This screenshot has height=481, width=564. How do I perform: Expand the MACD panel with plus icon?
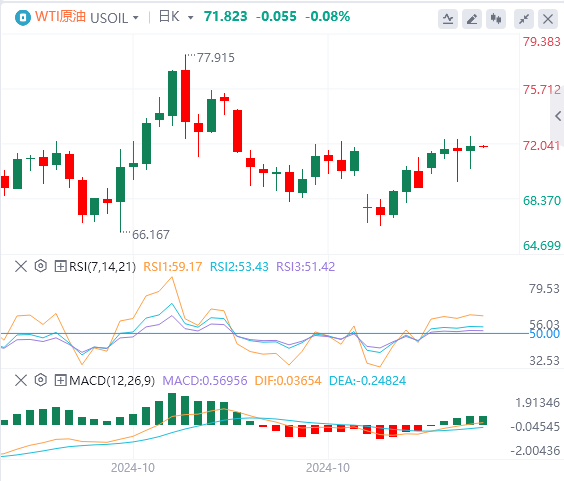pyautogui.click(x=60, y=380)
